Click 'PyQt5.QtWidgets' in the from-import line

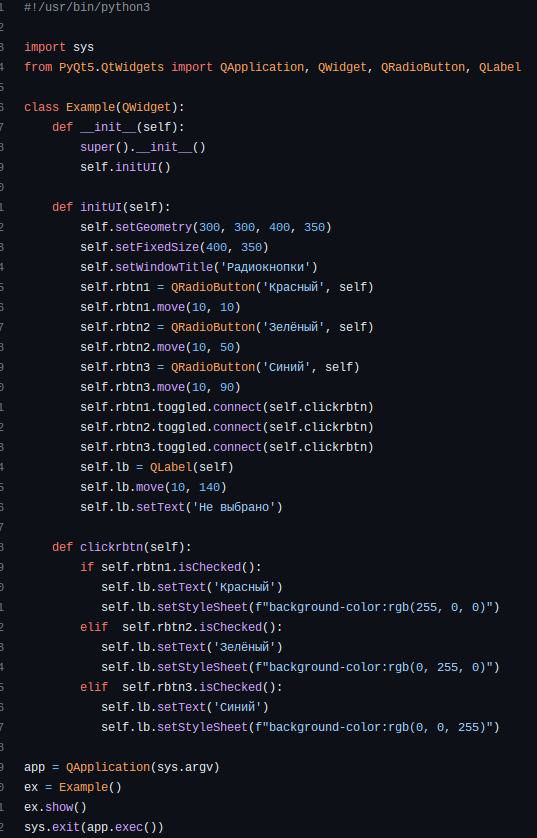112,67
